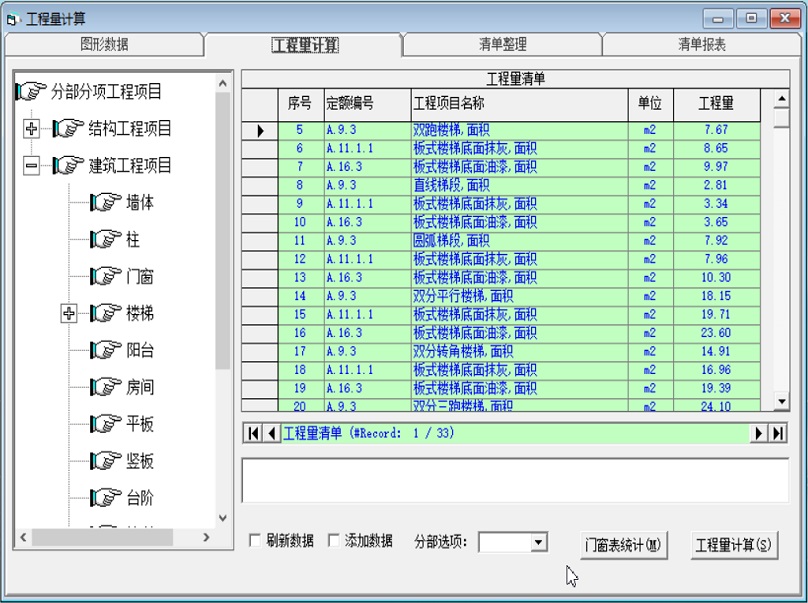The image size is (808, 603).
Task: Select the cell 双分平行楼梯,面积
Action: point(519,296)
